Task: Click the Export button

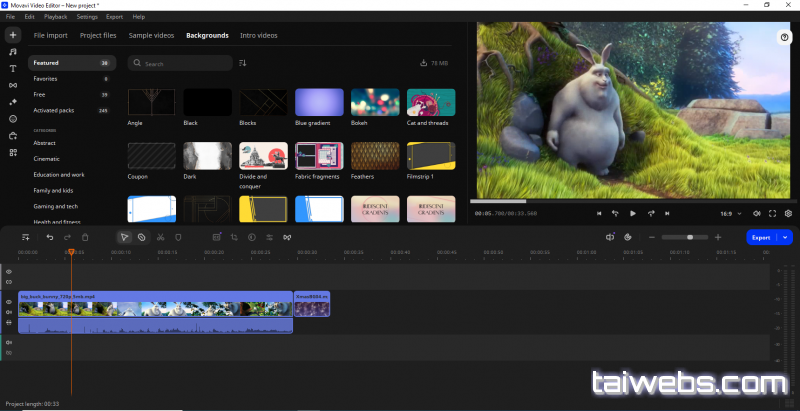Action: pyautogui.click(x=762, y=237)
